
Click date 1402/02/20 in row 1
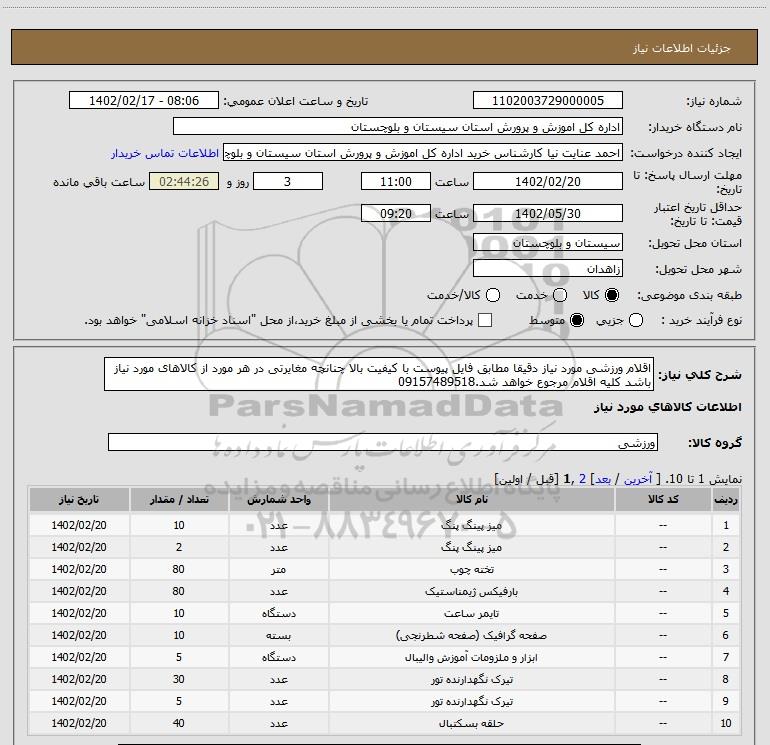point(79,525)
